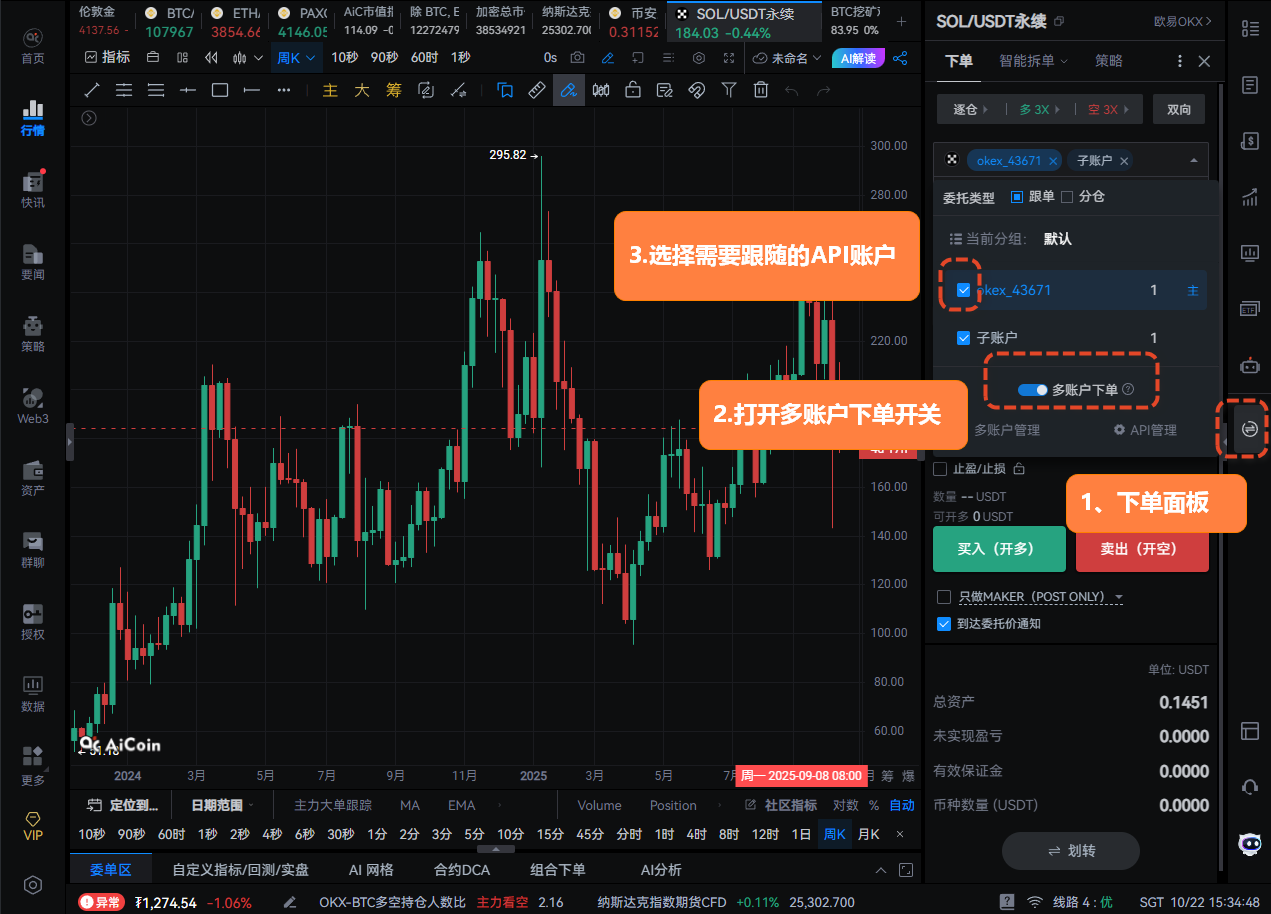Screen dimensions: 1271x914
Task: Open the list view icon at right rail top
Action: click(1249, 28)
